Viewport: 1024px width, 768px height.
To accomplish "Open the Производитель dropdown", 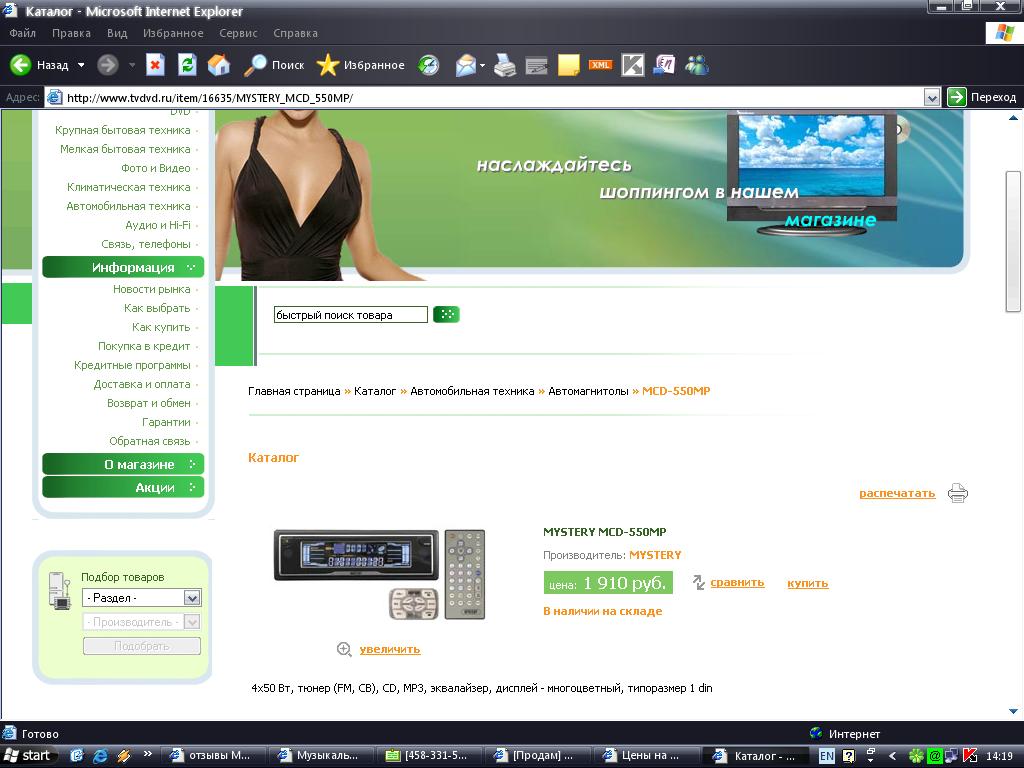I will [x=191, y=622].
